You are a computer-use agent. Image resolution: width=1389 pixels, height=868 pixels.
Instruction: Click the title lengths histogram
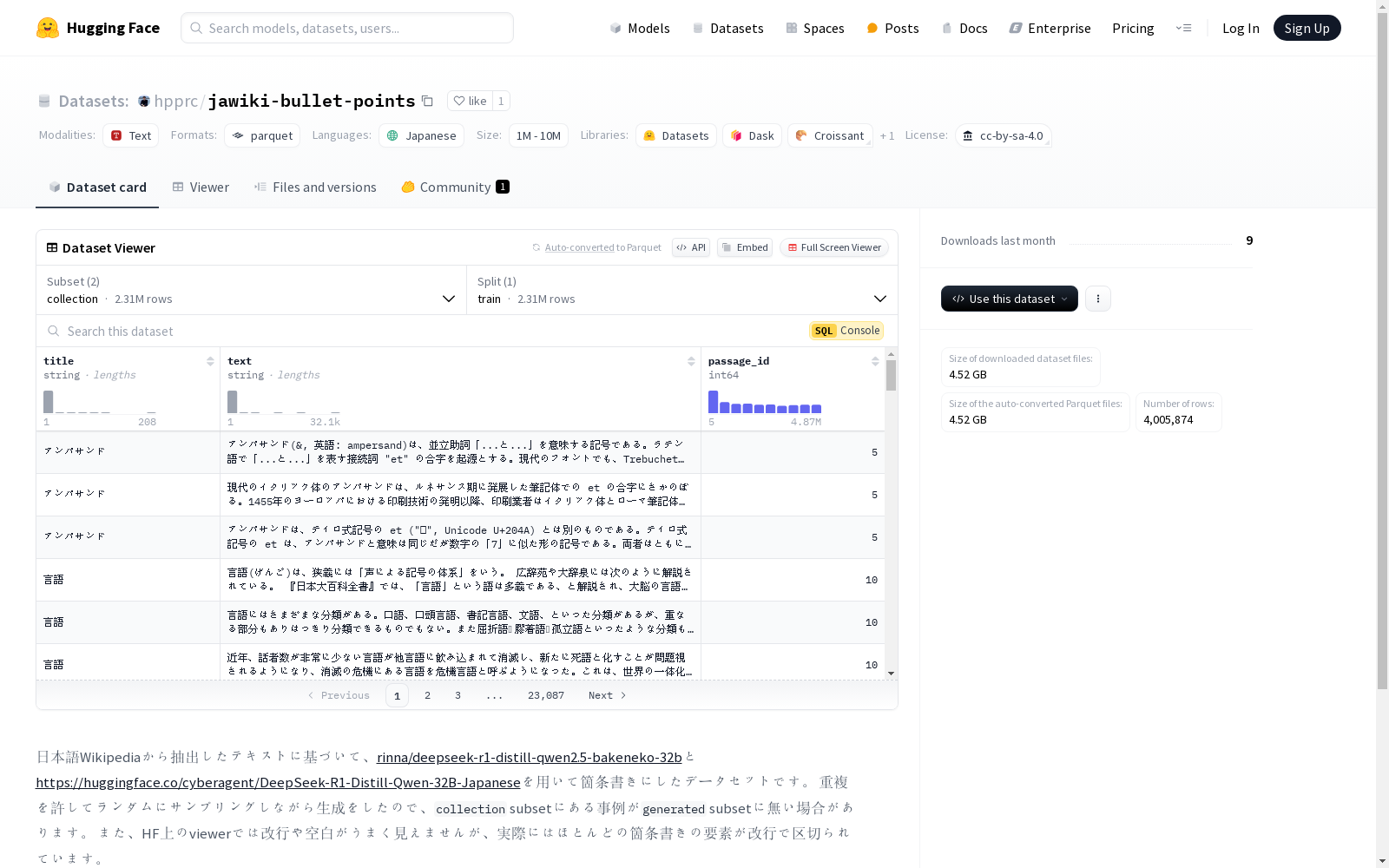click(100, 402)
